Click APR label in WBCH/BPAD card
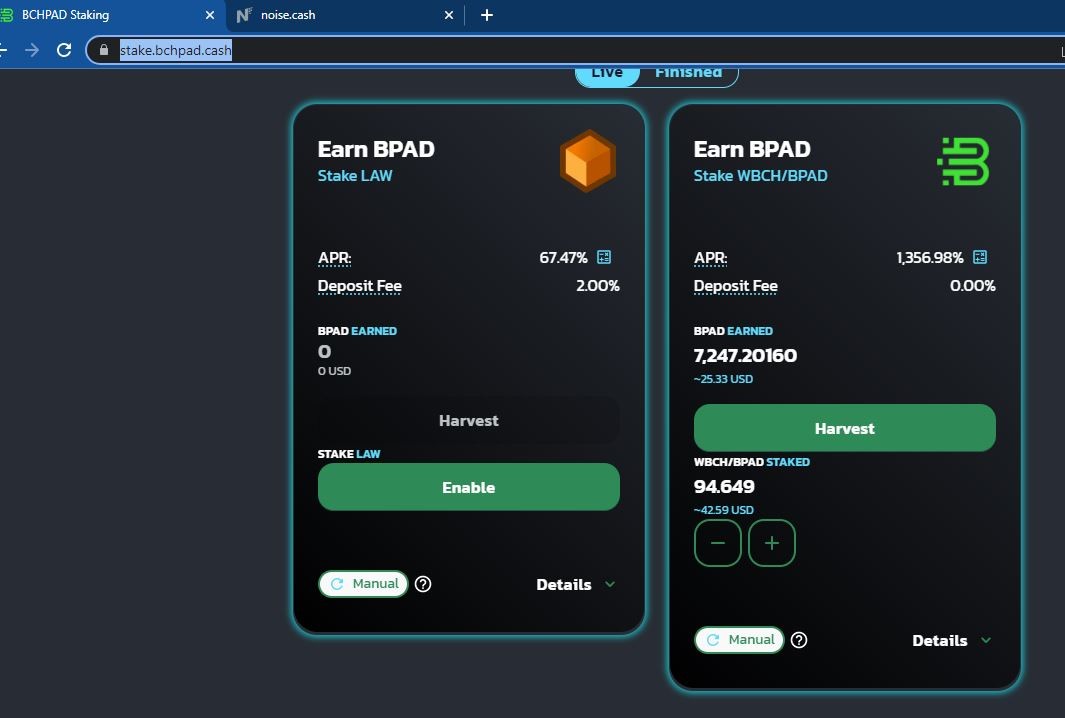This screenshot has height=718, width=1065. [710, 258]
